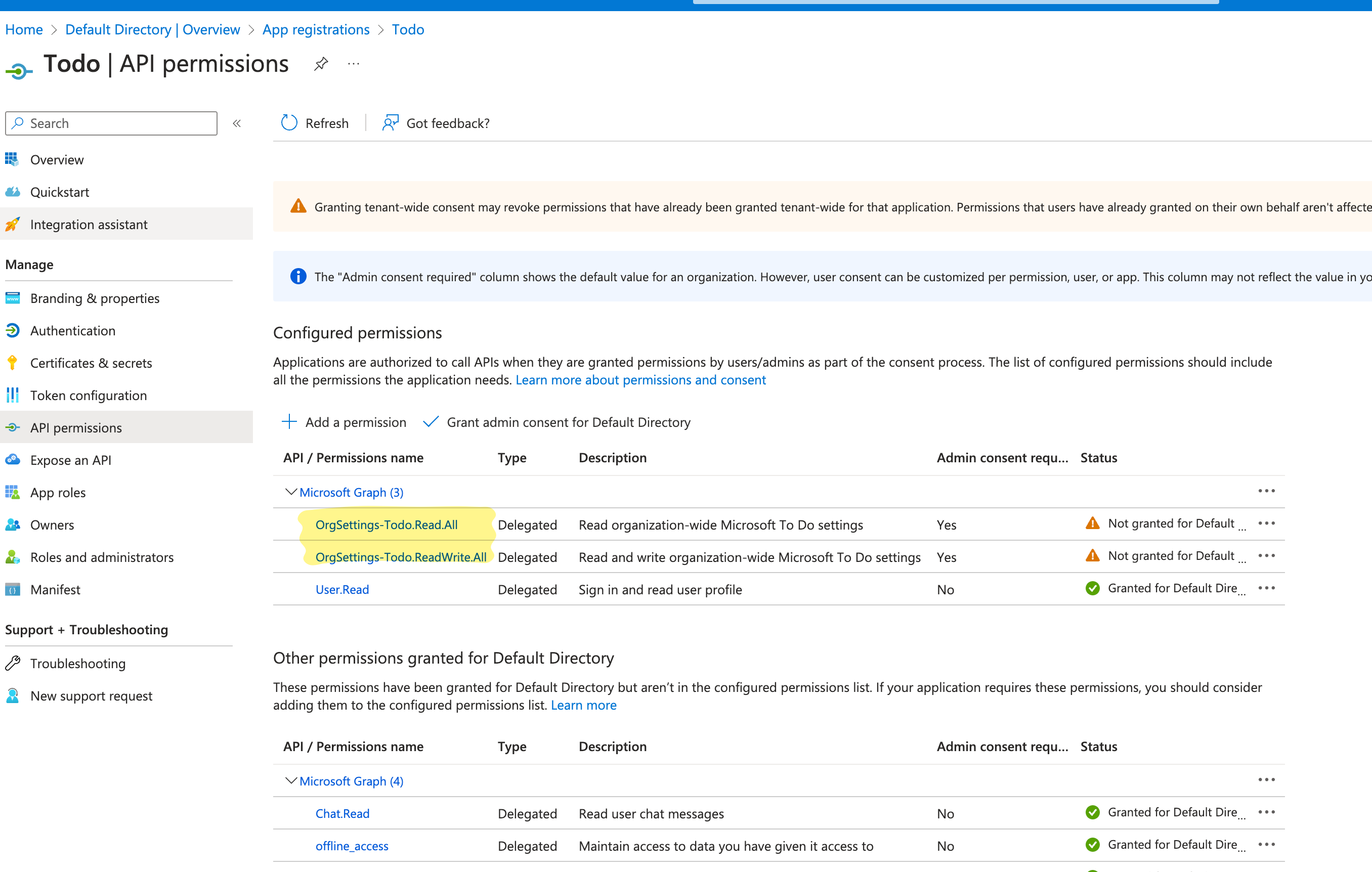Image resolution: width=1372 pixels, height=872 pixels.
Task: Open more options for Chat.Read row
Action: pos(1266,812)
